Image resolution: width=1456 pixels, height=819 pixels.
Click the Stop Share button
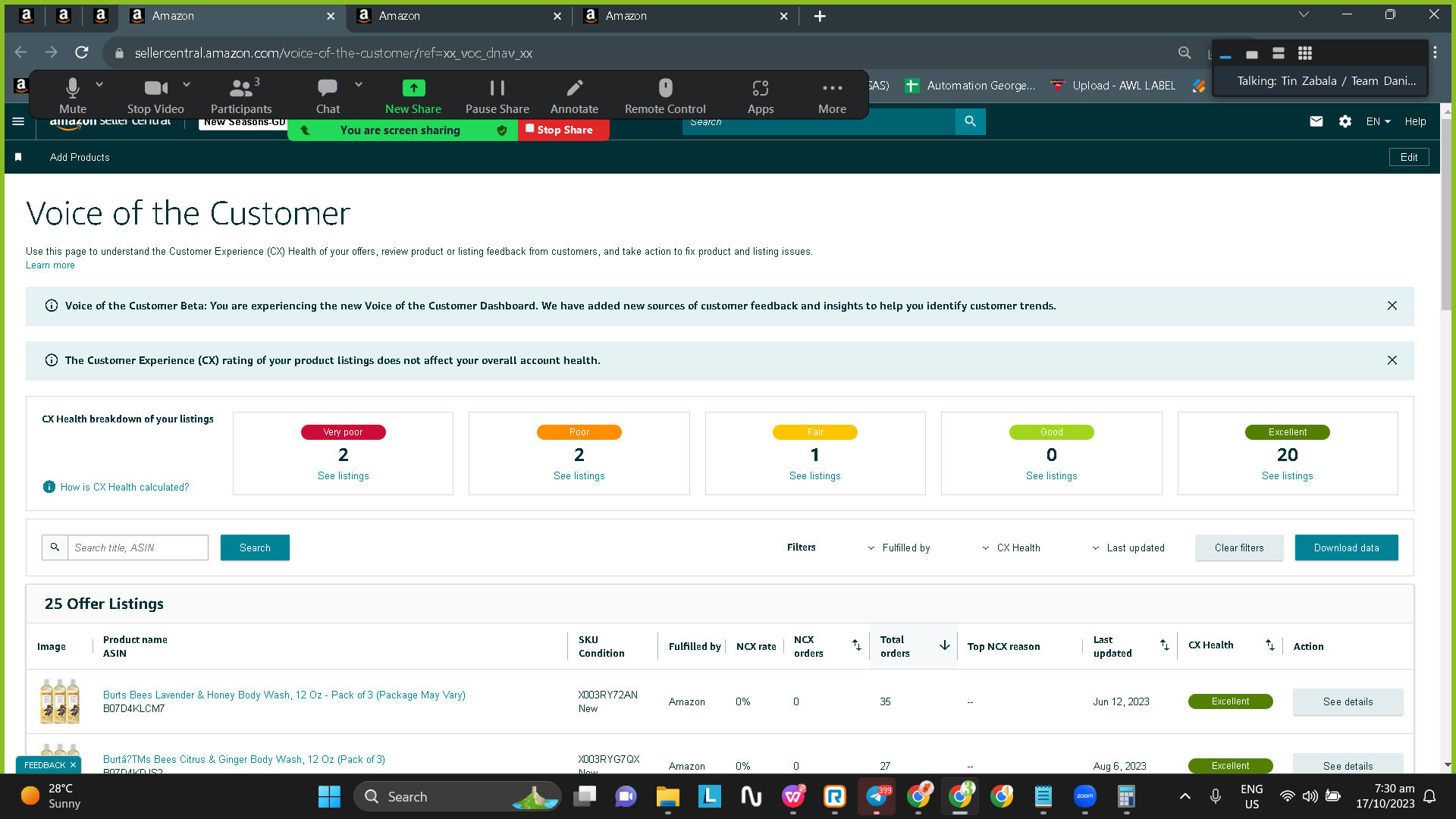[x=563, y=130]
